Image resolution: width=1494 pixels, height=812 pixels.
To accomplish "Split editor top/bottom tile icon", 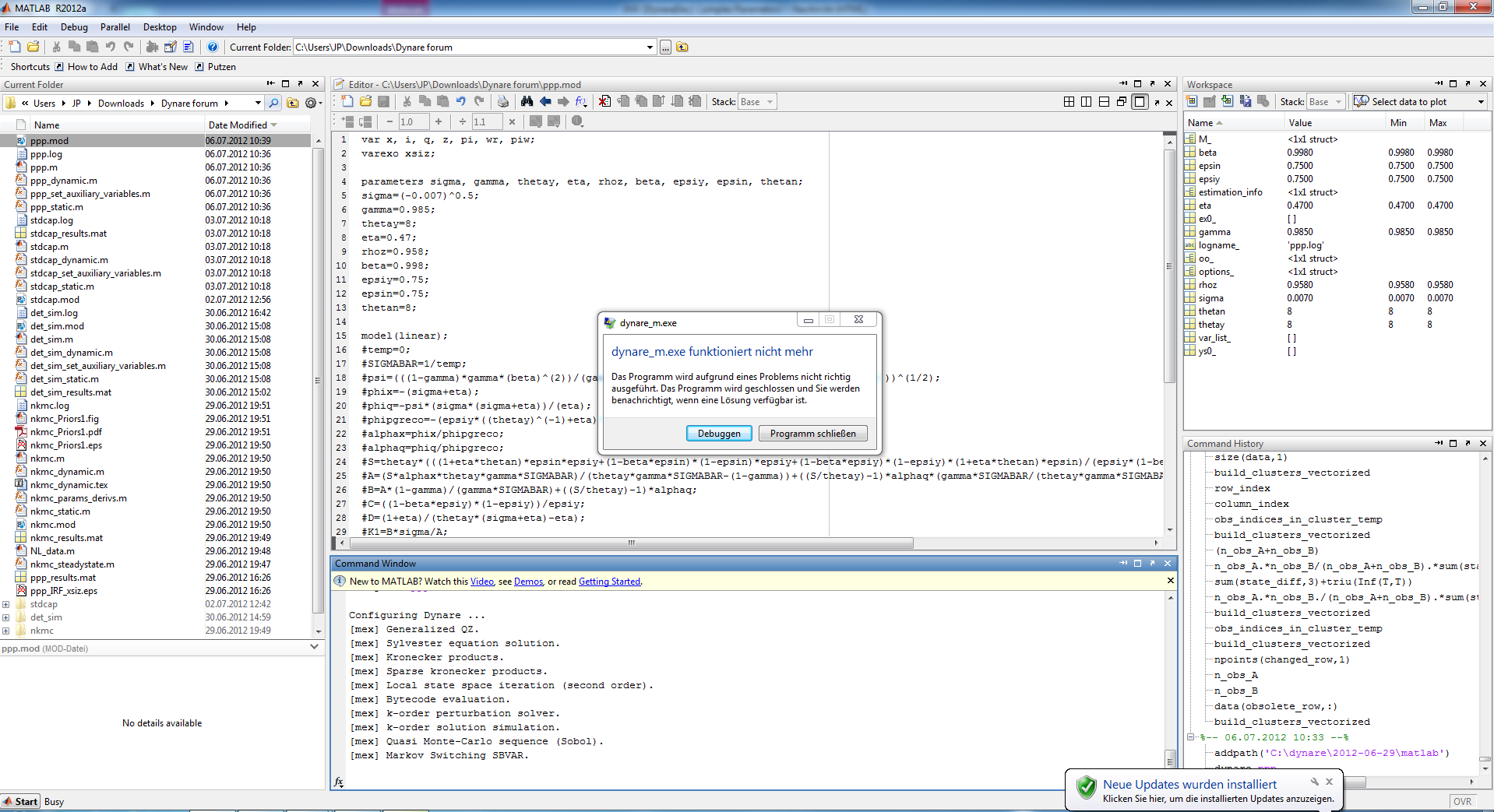I will (1105, 102).
